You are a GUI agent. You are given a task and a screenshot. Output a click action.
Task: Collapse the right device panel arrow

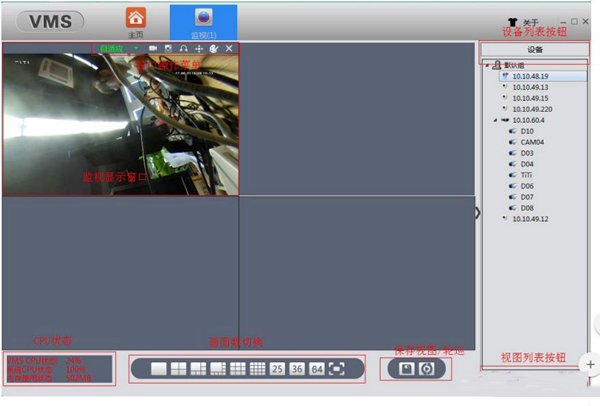click(x=477, y=213)
